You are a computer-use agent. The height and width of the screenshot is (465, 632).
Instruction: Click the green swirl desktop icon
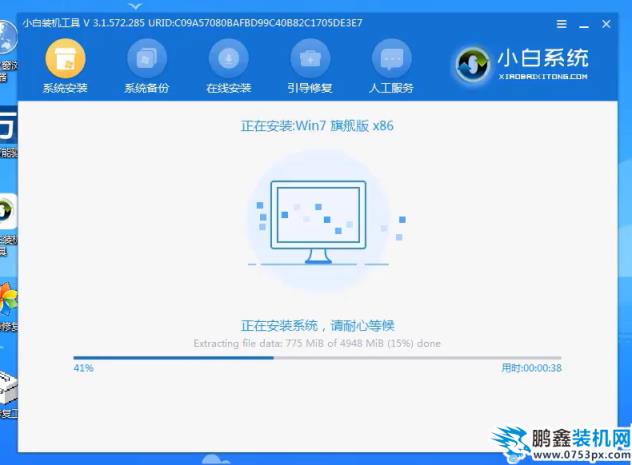pos(7,211)
